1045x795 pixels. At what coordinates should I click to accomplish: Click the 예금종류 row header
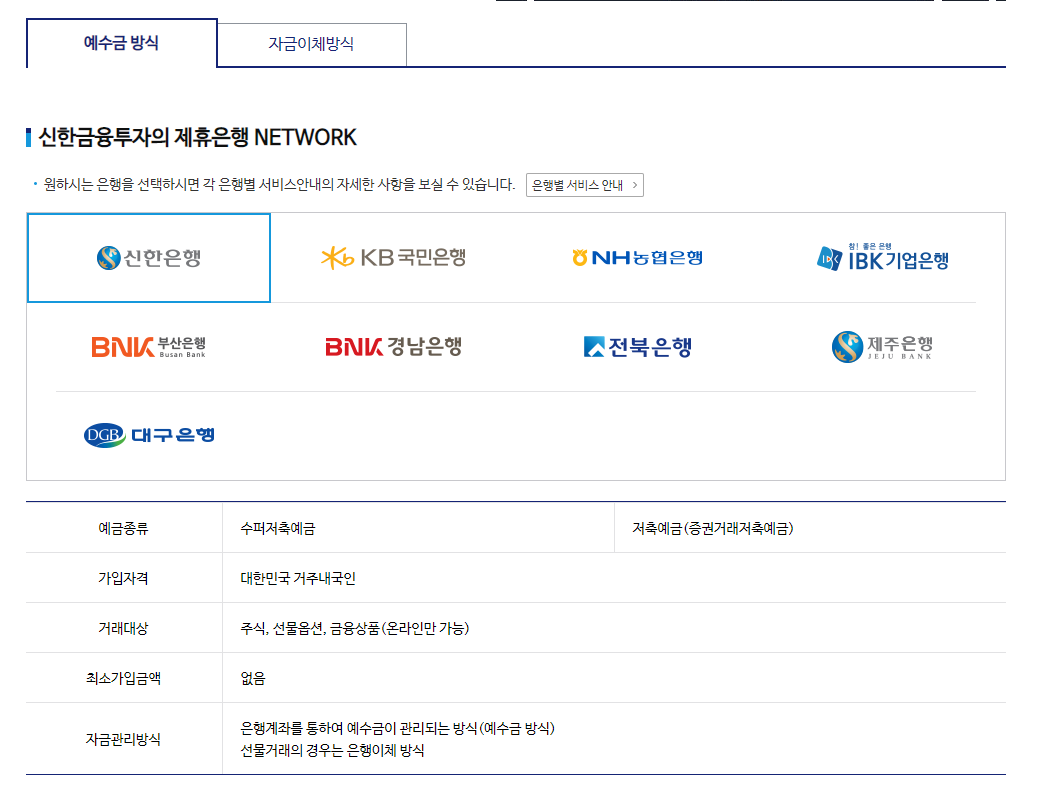point(124,528)
